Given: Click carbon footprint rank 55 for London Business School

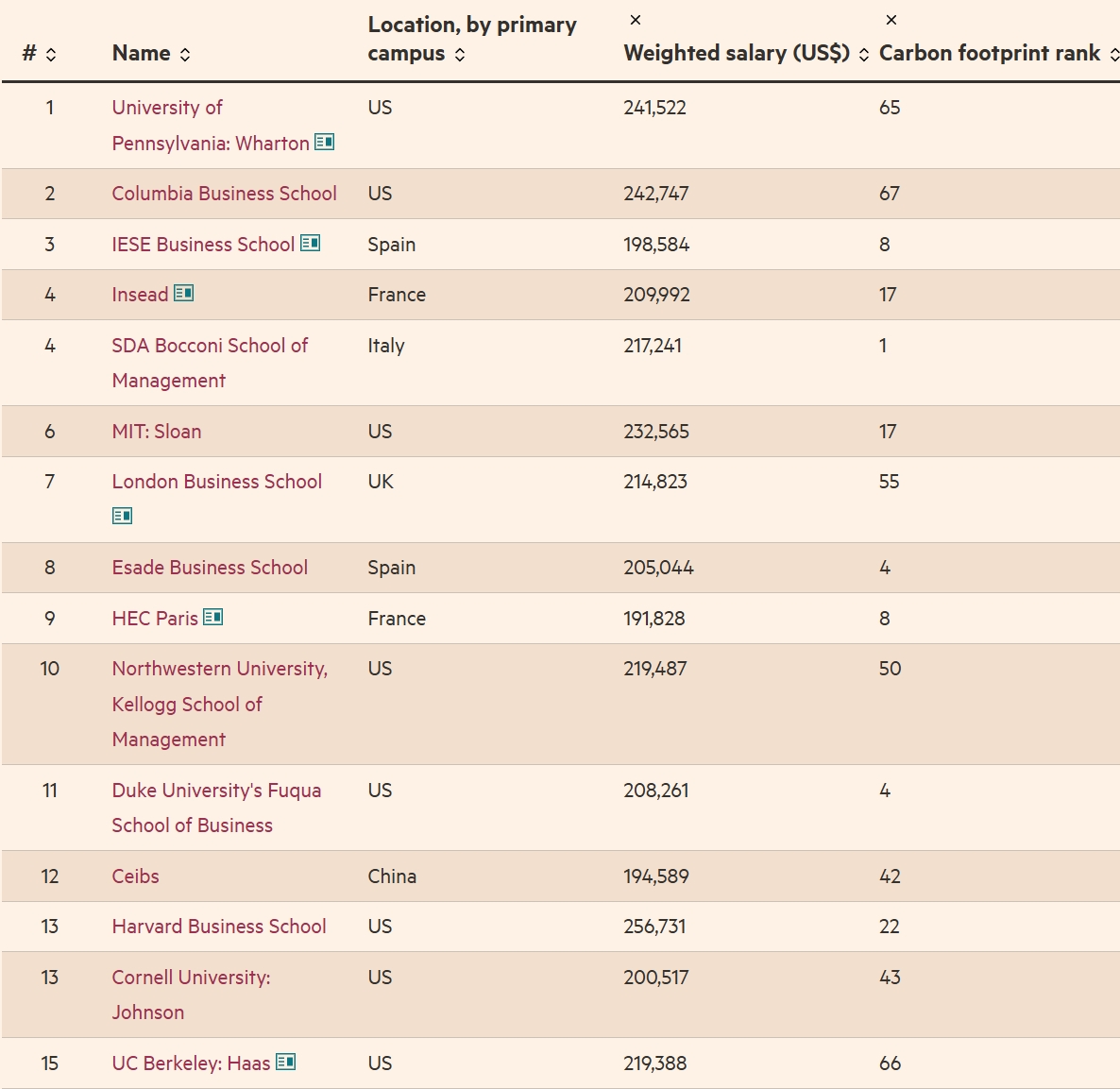Looking at the screenshot, I should tap(890, 482).
